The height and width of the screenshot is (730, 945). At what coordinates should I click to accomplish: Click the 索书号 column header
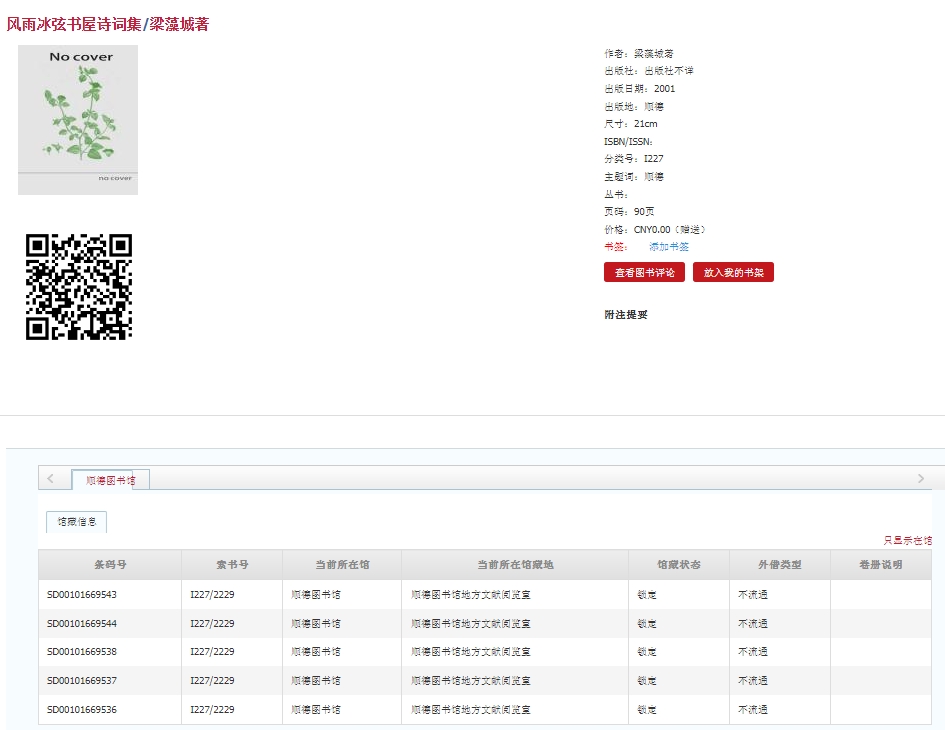tap(232, 565)
